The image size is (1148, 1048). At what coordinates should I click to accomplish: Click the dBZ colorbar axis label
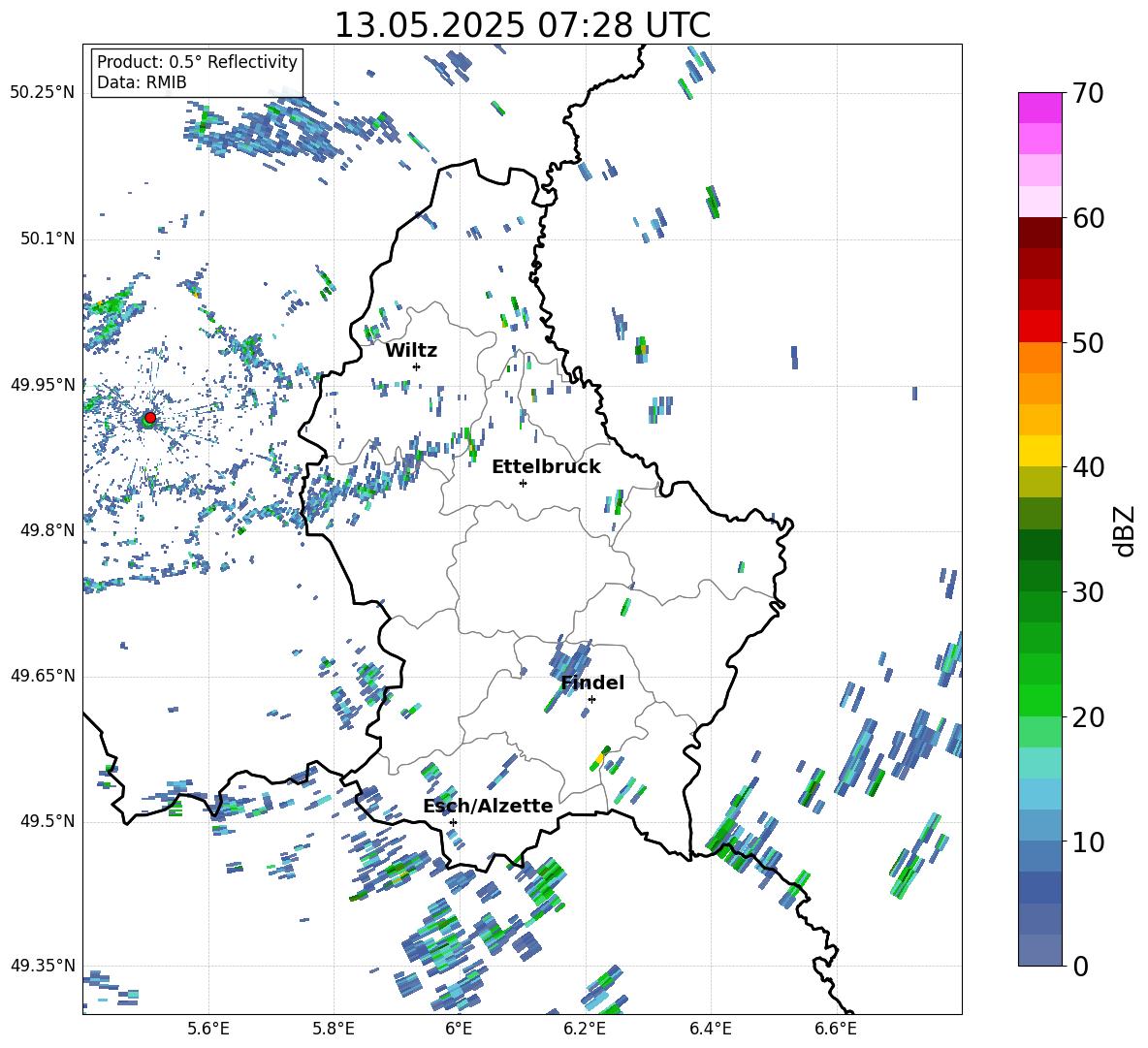pyautogui.click(x=1126, y=530)
